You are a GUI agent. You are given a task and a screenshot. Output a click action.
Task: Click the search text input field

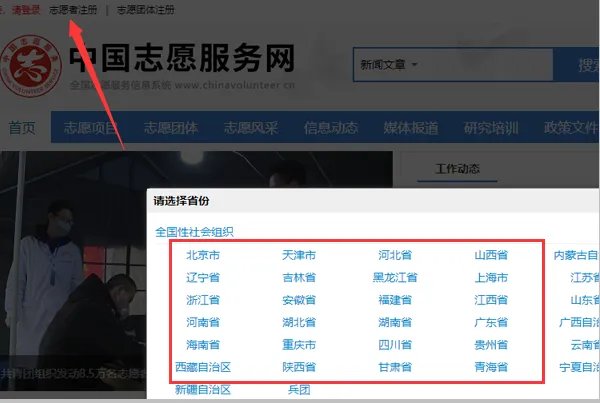click(x=486, y=65)
